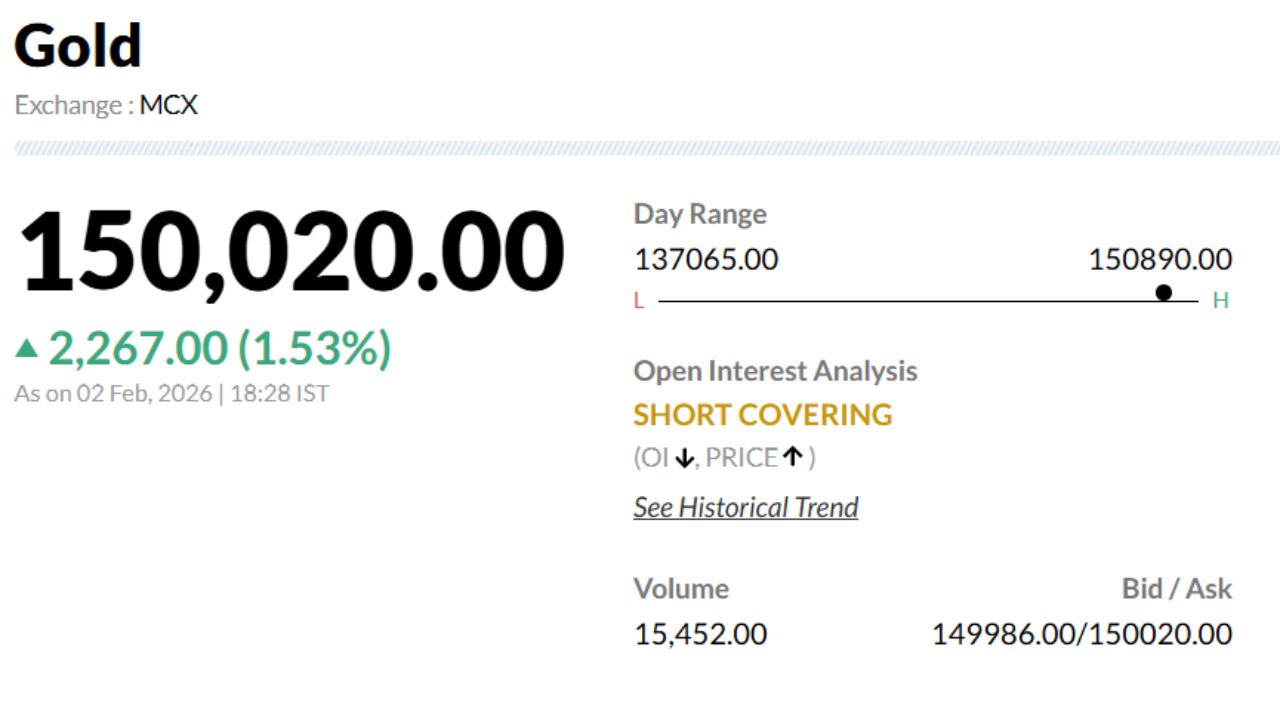Click the Gold commodity title

[x=78, y=46]
